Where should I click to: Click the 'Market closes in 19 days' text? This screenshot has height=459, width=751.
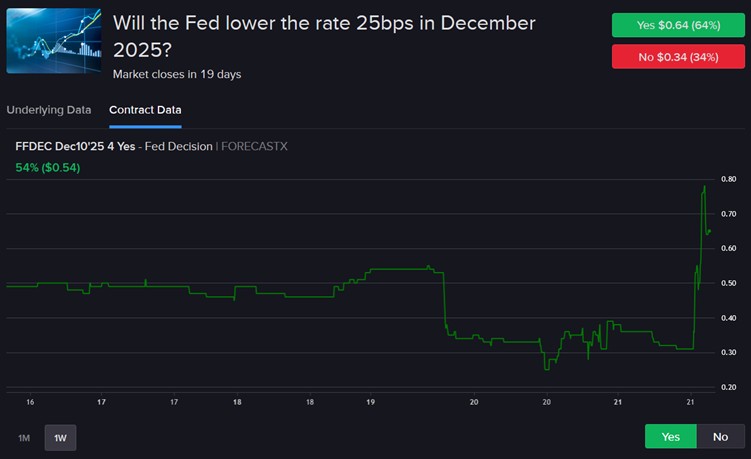pyautogui.click(x=177, y=74)
